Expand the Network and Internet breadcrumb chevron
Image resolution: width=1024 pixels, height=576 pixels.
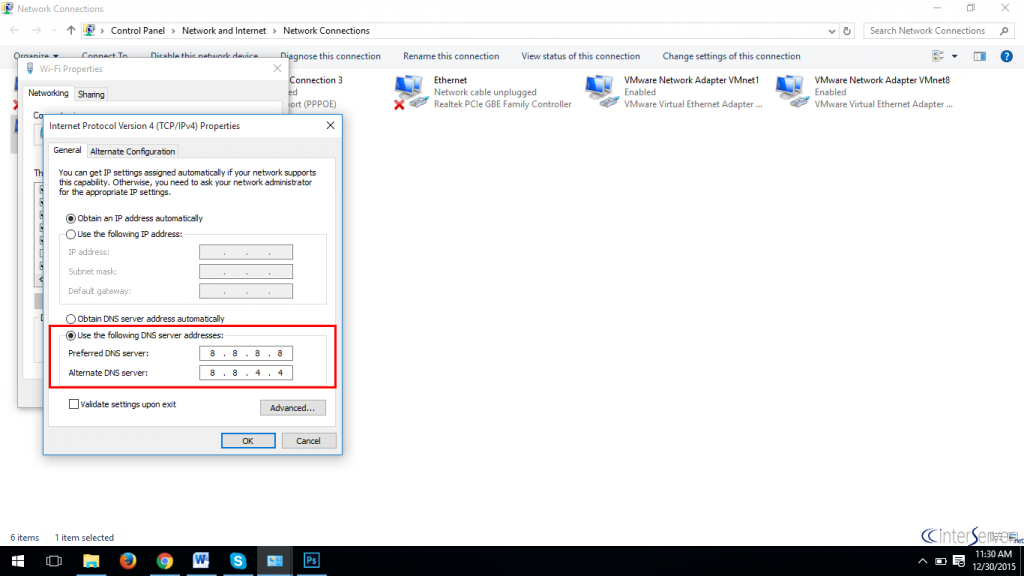coord(275,31)
